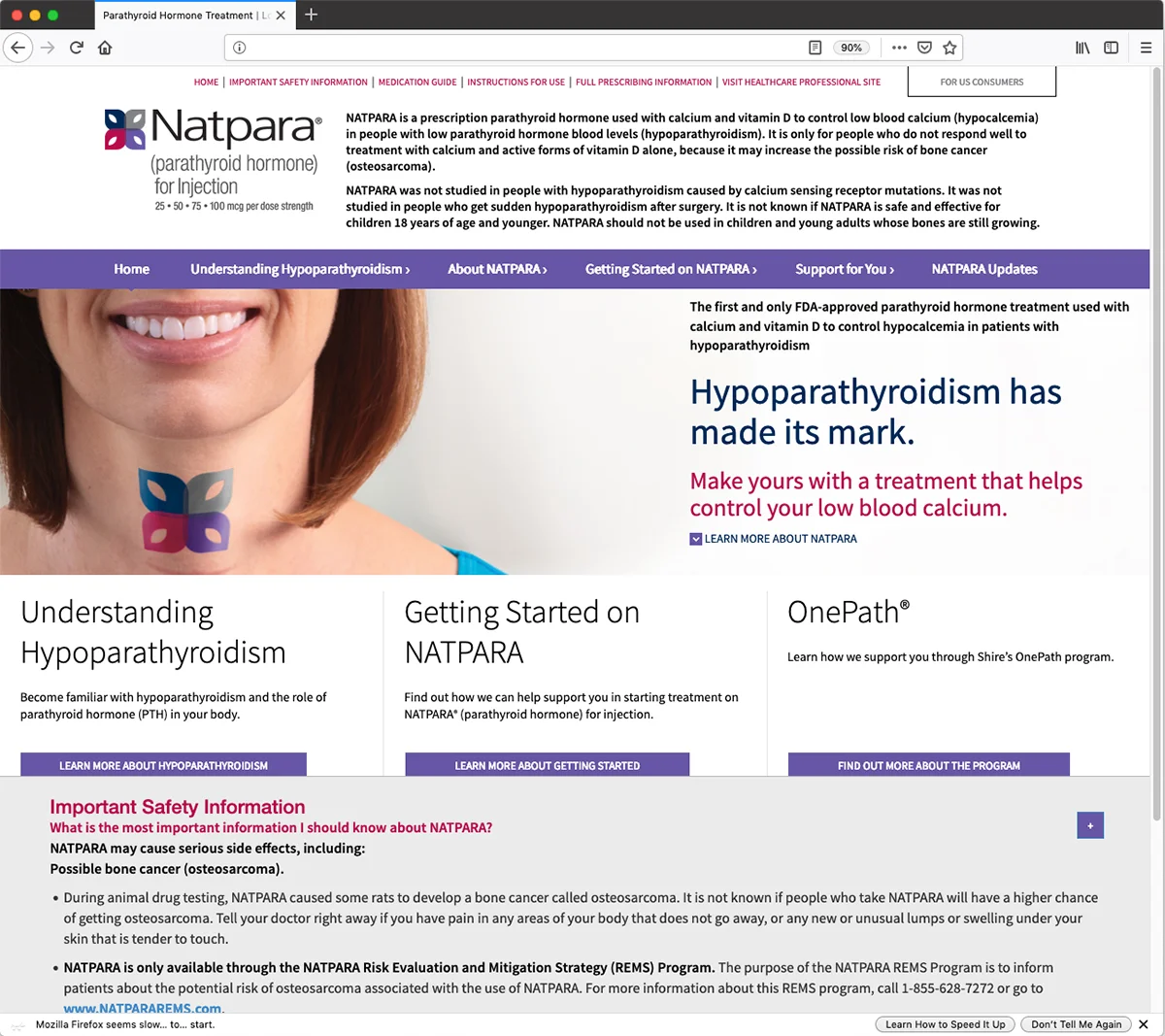Open the Library icon in toolbar

pos(1082,48)
